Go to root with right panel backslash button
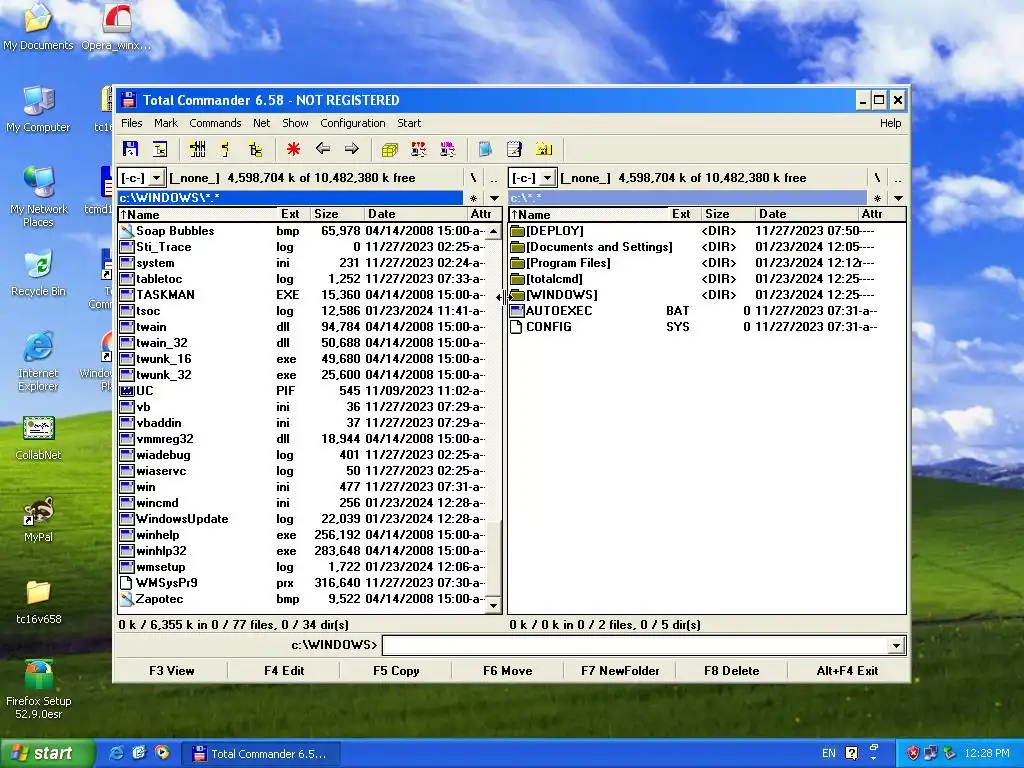Viewport: 1024px width, 768px height. point(877,178)
